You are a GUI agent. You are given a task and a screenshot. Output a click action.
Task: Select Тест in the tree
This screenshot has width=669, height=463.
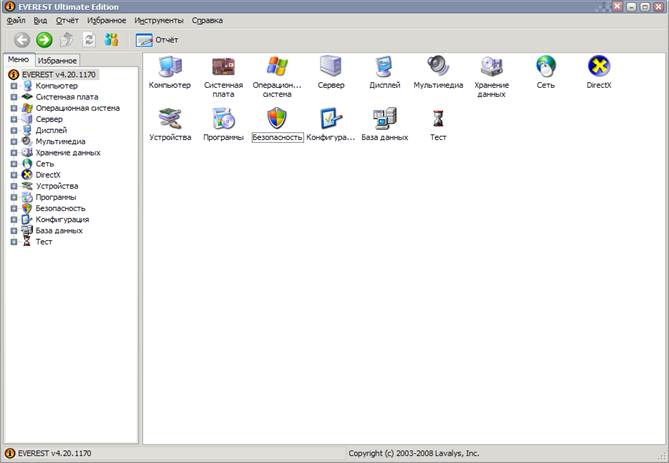[x=44, y=242]
